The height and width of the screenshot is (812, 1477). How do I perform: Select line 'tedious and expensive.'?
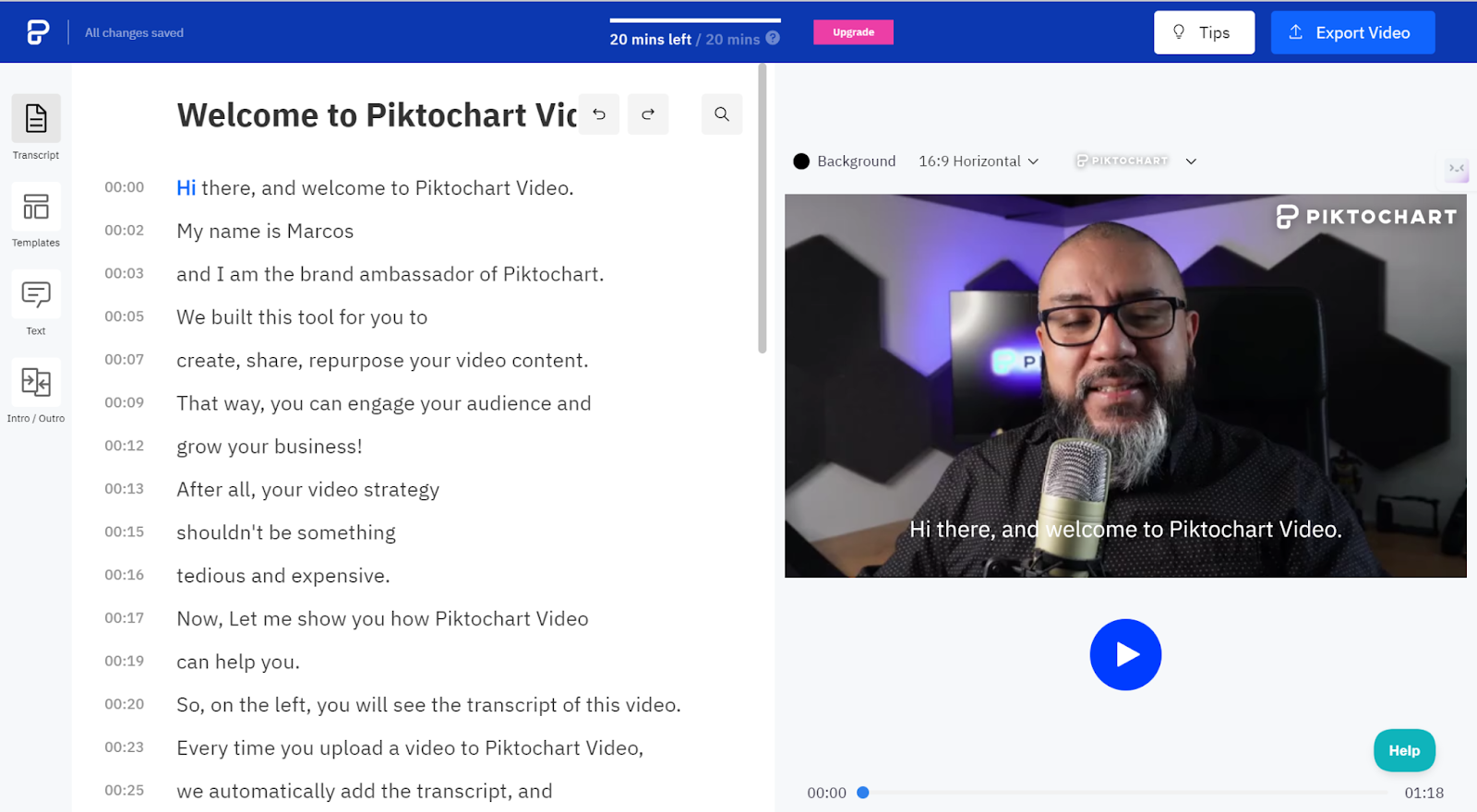click(x=283, y=576)
